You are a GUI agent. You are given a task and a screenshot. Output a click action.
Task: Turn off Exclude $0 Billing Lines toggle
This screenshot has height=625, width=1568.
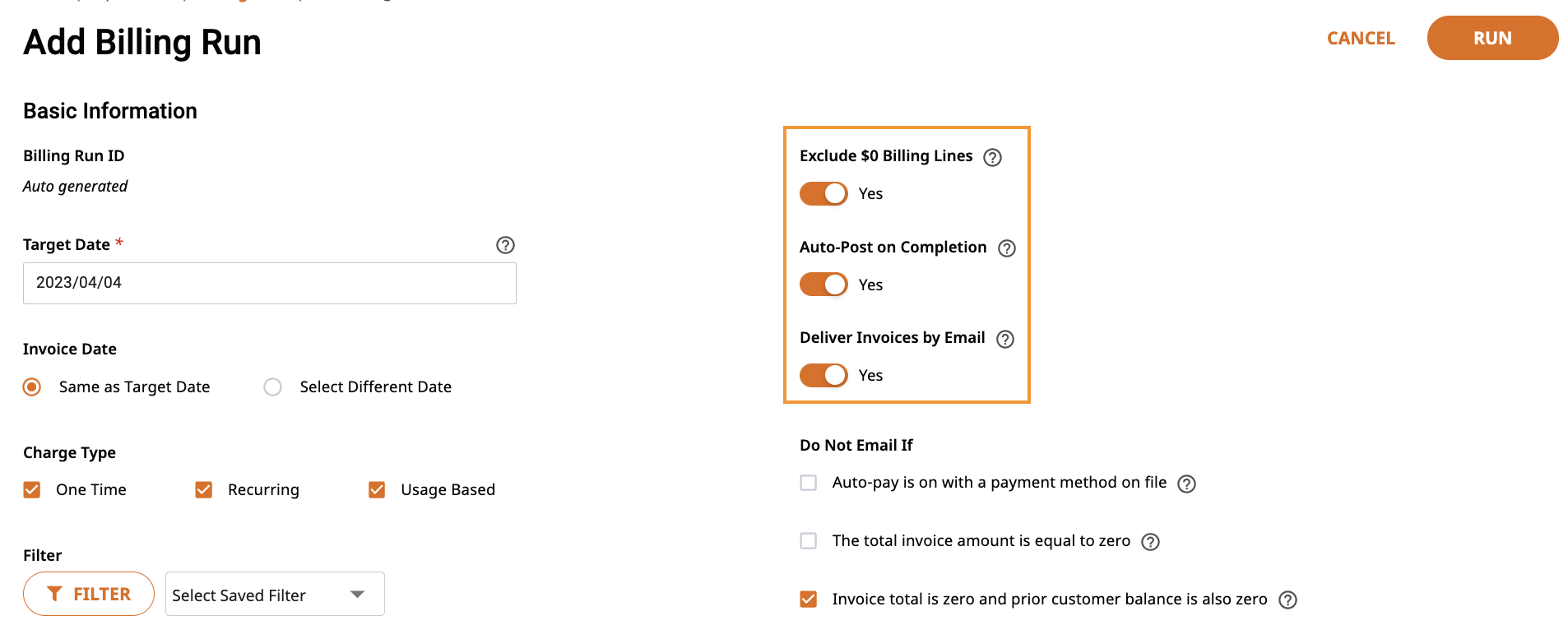tap(823, 193)
